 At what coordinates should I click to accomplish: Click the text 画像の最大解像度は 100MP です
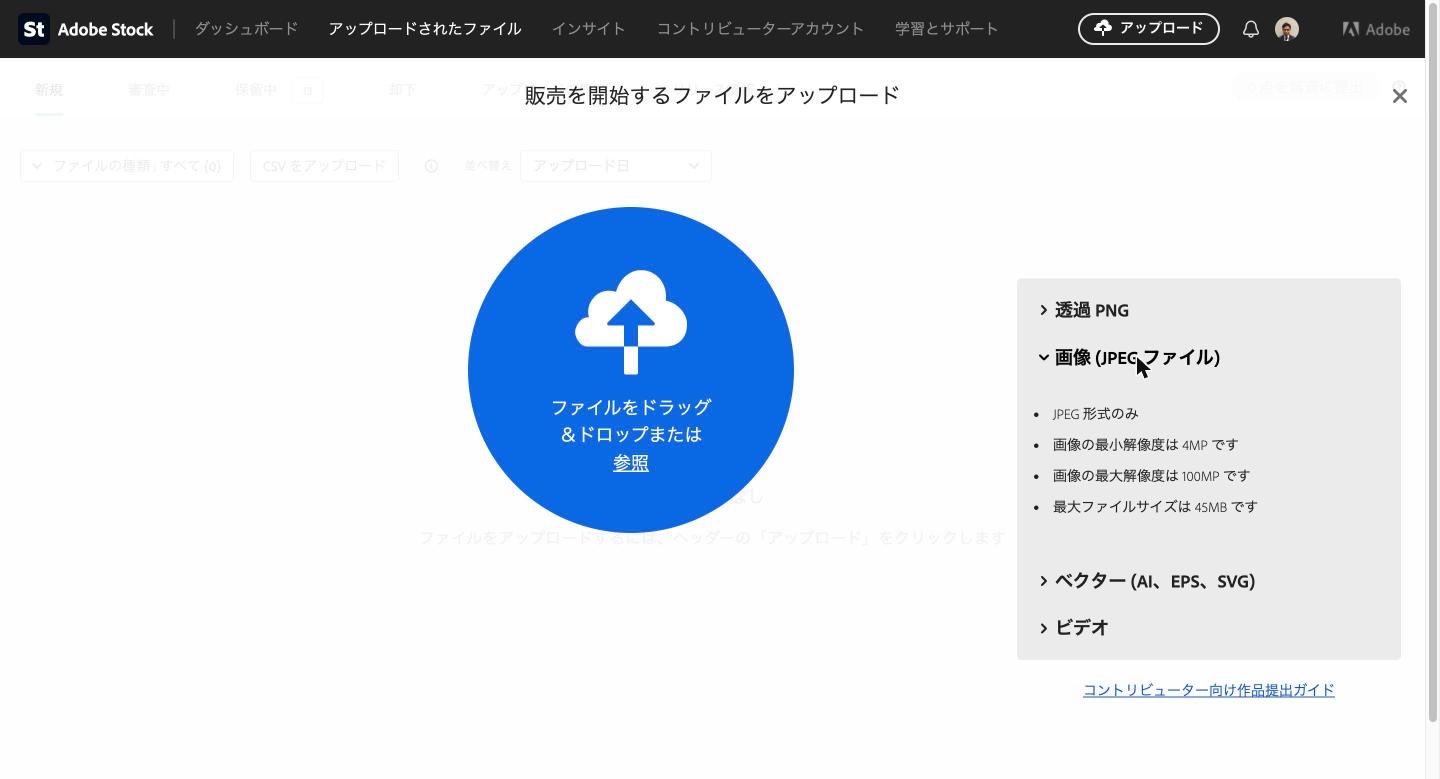[x=1151, y=476]
